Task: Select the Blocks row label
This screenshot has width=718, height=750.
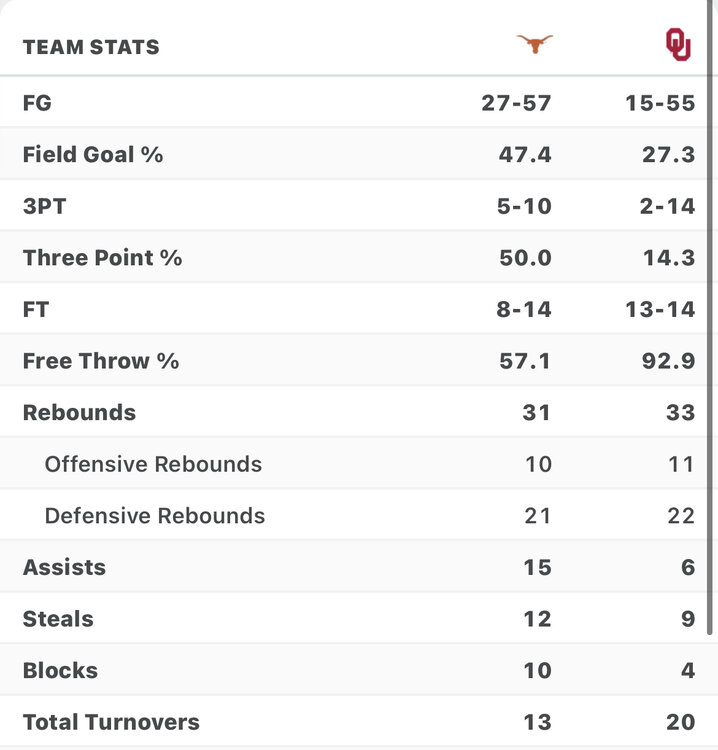Action: point(60,670)
